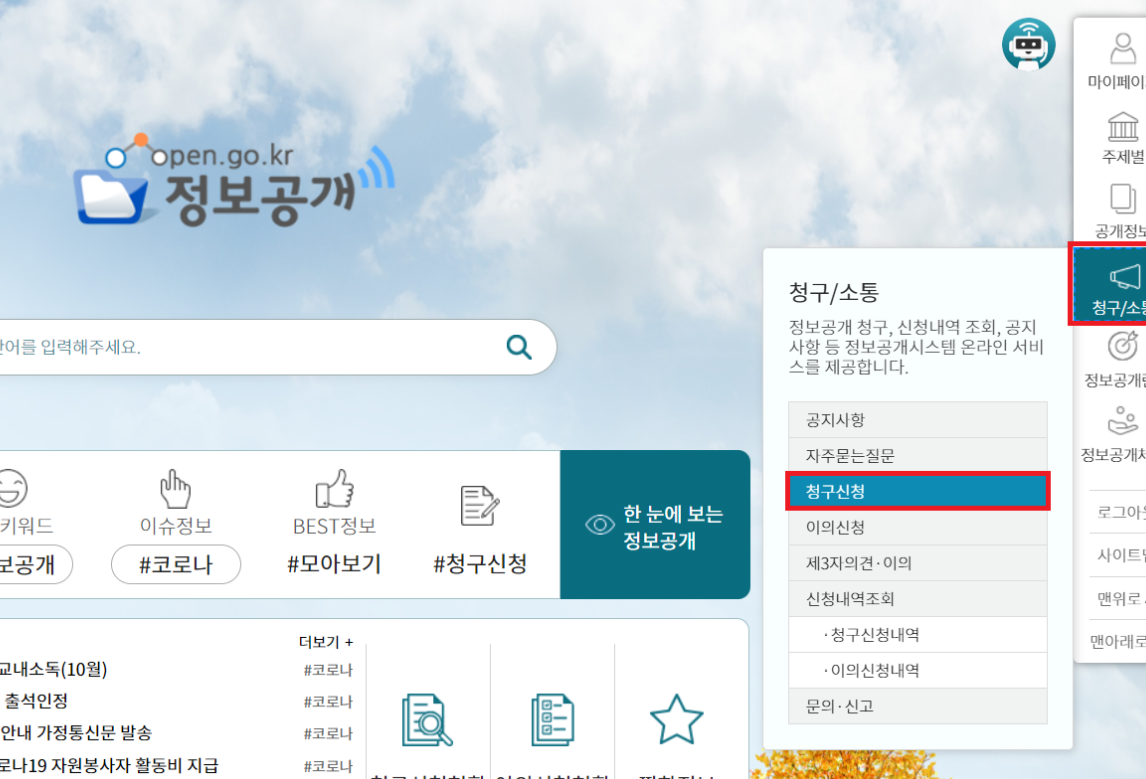Choose 자주묻는질문 menu entry
Image resolution: width=1146 pixels, height=779 pixels.
pyautogui.click(x=917, y=456)
